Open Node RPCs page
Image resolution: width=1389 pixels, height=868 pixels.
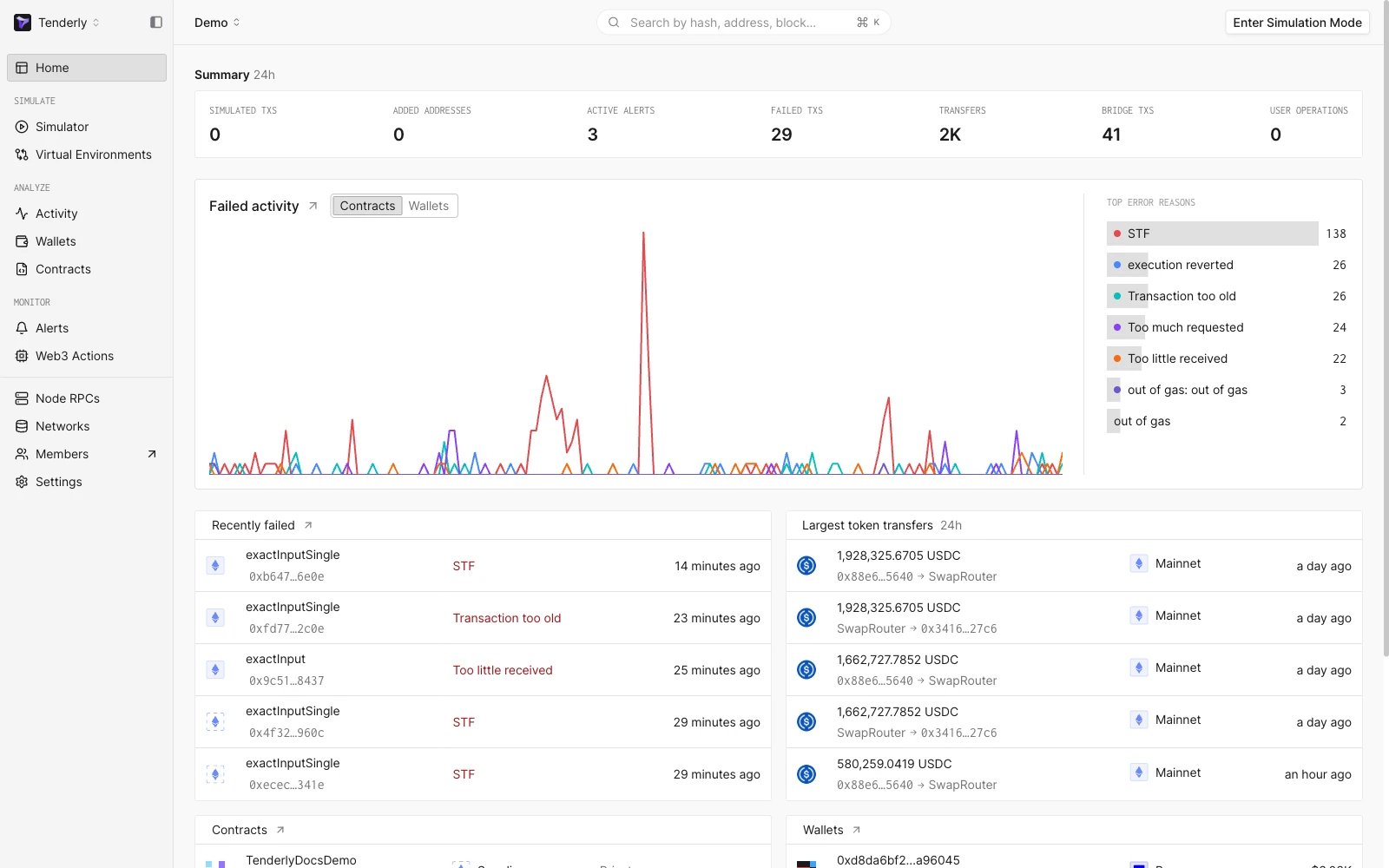point(87,398)
